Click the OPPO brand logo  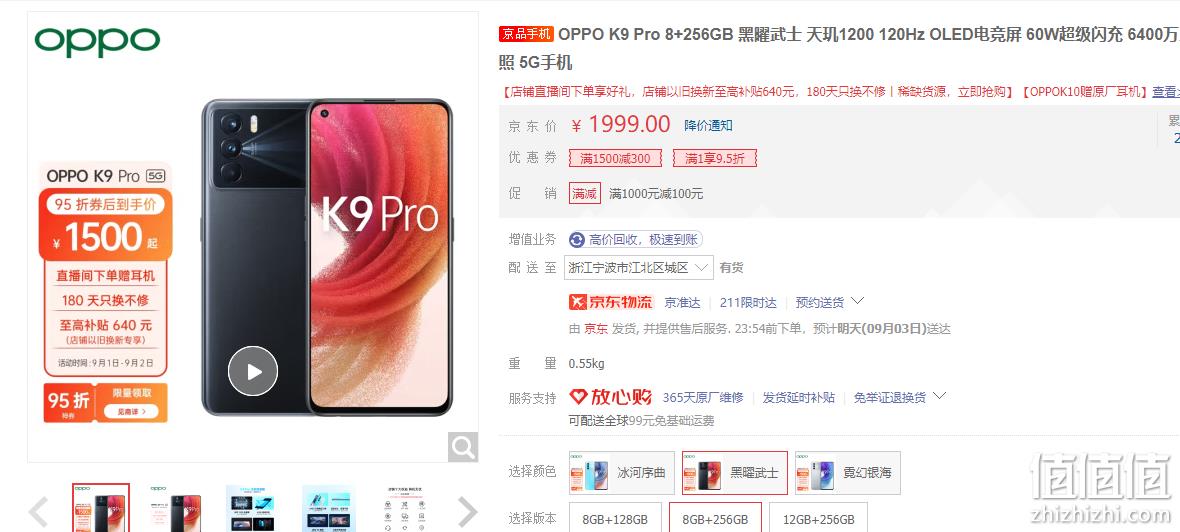click(97, 41)
